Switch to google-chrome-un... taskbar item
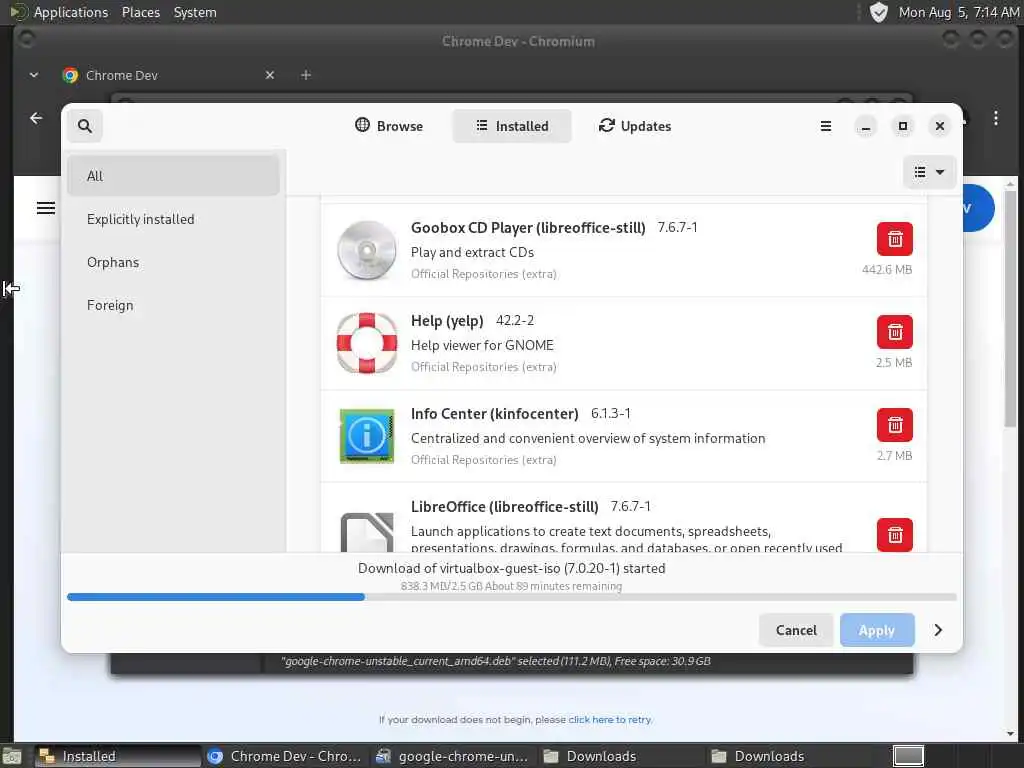Screen dimensions: 1024x768 point(453,756)
